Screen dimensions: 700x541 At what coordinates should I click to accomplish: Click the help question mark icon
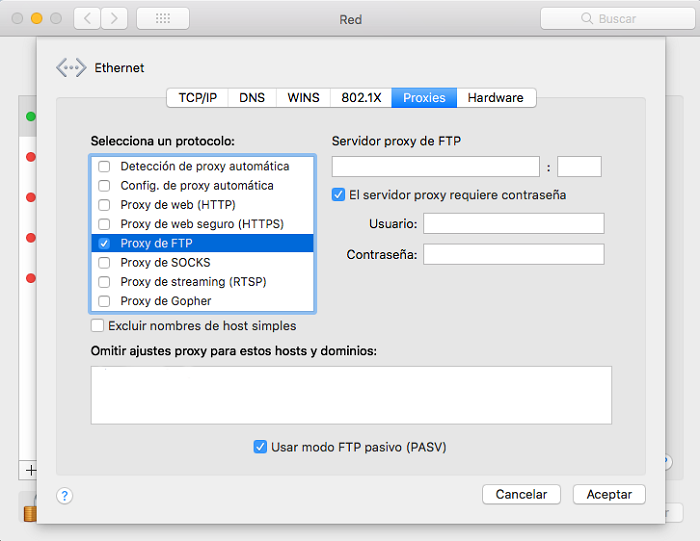(x=65, y=495)
